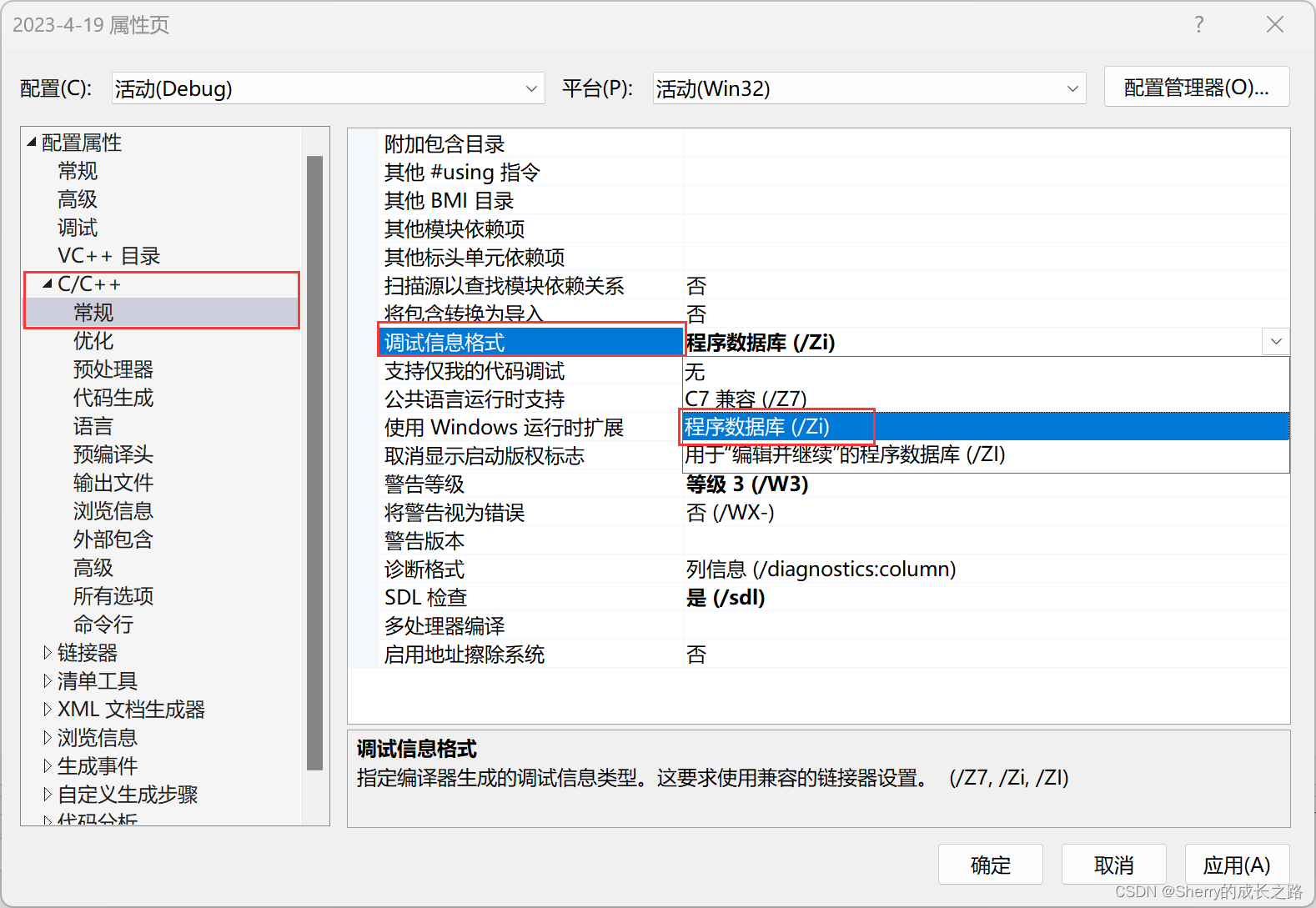Select 优化 tree item
Viewport: 1316px width, 908px height.
[x=93, y=341]
